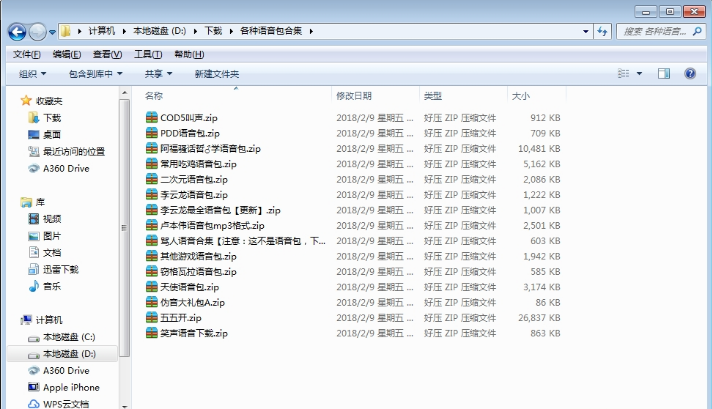Select the COD5叫声.zip file icon
Screen dimensions: 712x409
(152, 118)
